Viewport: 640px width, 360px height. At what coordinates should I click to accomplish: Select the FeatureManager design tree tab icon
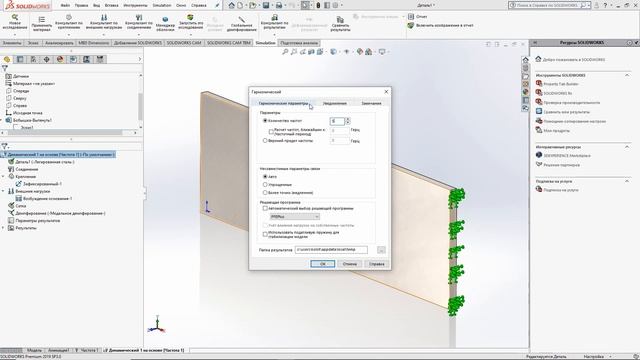coord(7,60)
